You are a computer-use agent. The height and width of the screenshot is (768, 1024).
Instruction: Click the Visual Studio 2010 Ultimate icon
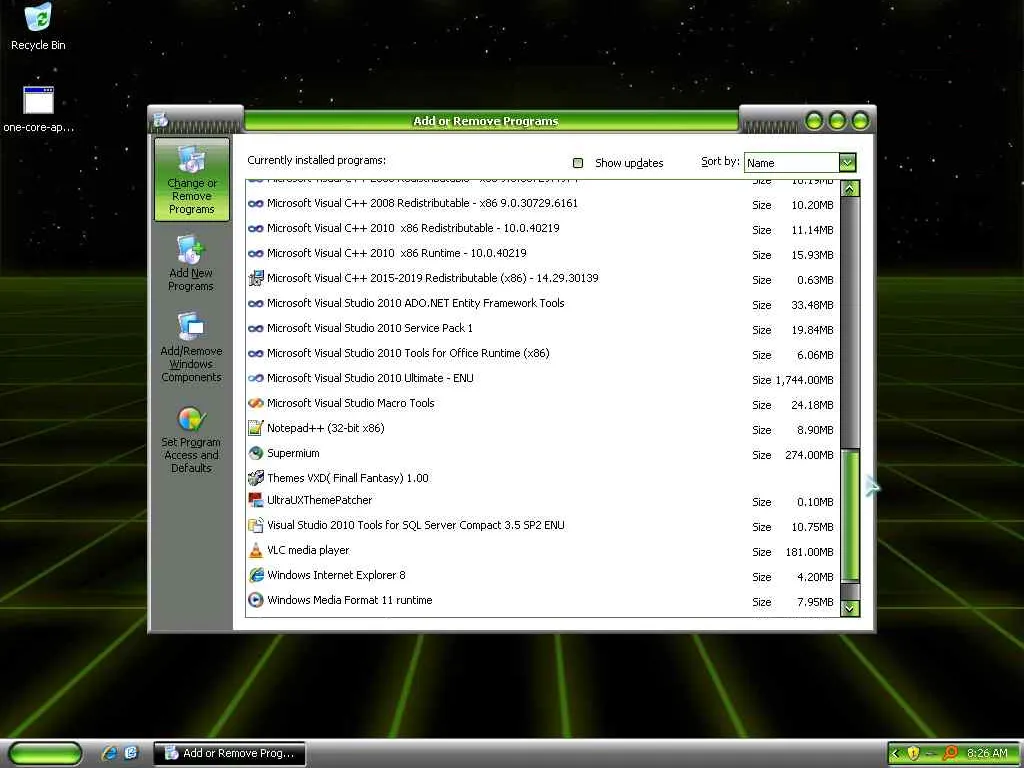[x=255, y=378]
